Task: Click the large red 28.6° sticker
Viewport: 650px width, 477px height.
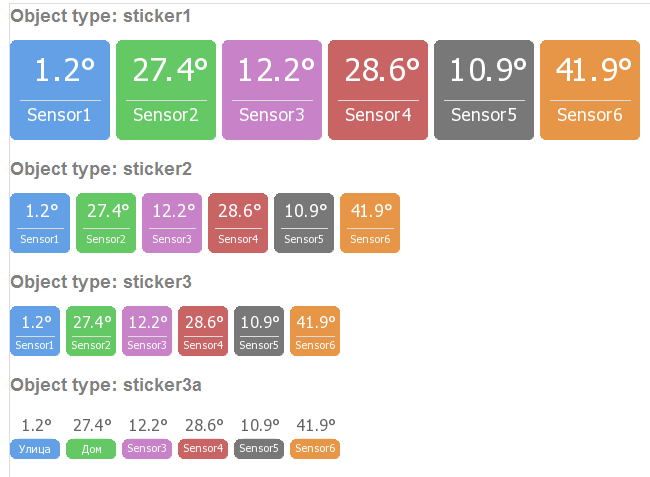Action: click(x=377, y=89)
